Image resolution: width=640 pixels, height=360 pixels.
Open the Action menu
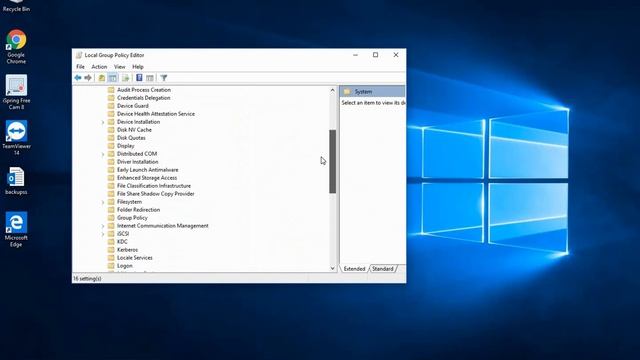point(99,67)
